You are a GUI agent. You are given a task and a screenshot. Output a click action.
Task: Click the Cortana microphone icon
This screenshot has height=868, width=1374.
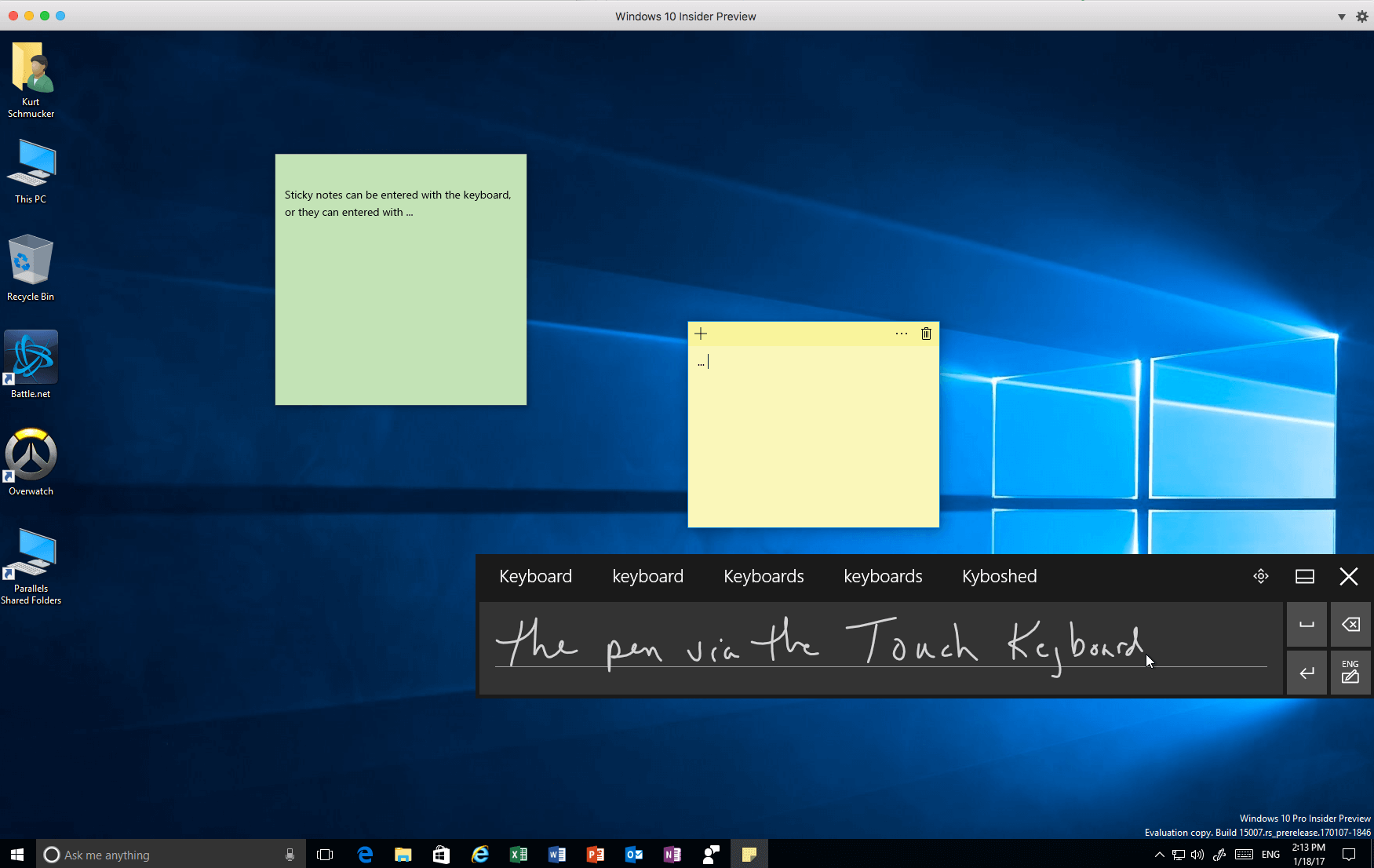290,855
